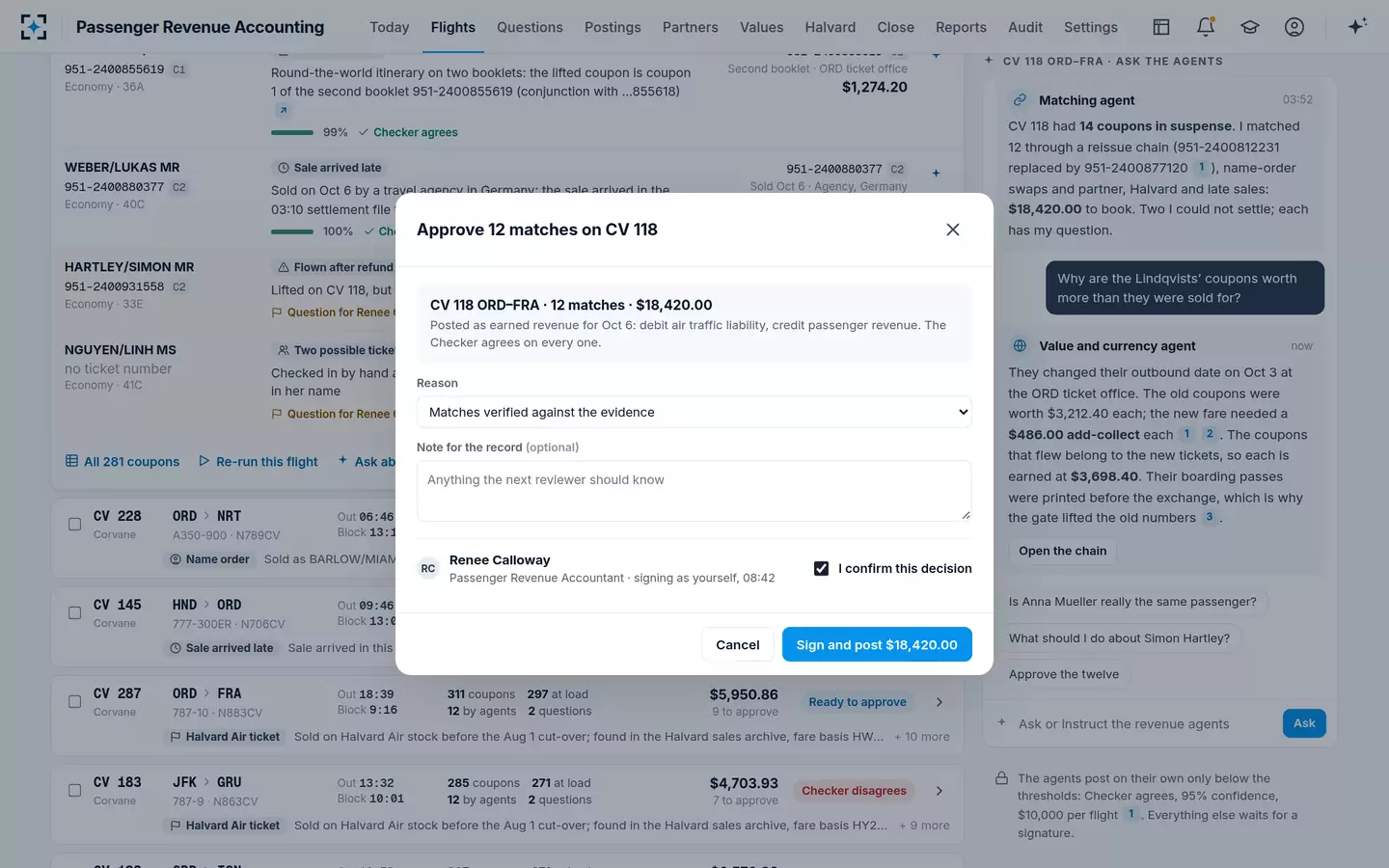Select the CV 287 flight checkbox
The image size is (1389, 868).
coord(74,702)
